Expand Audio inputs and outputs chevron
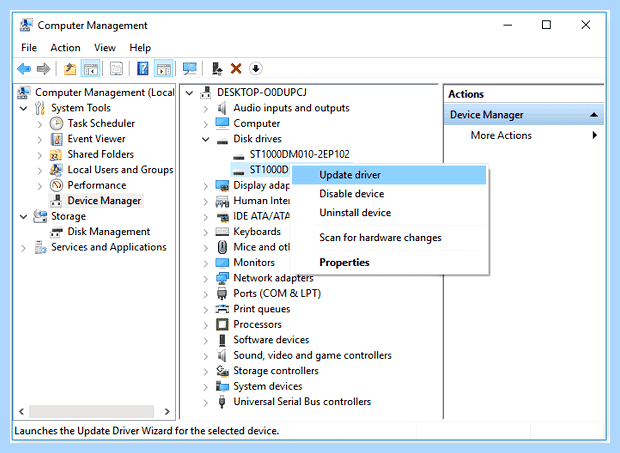Image resolution: width=620 pixels, height=453 pixels. coord(206,109)
